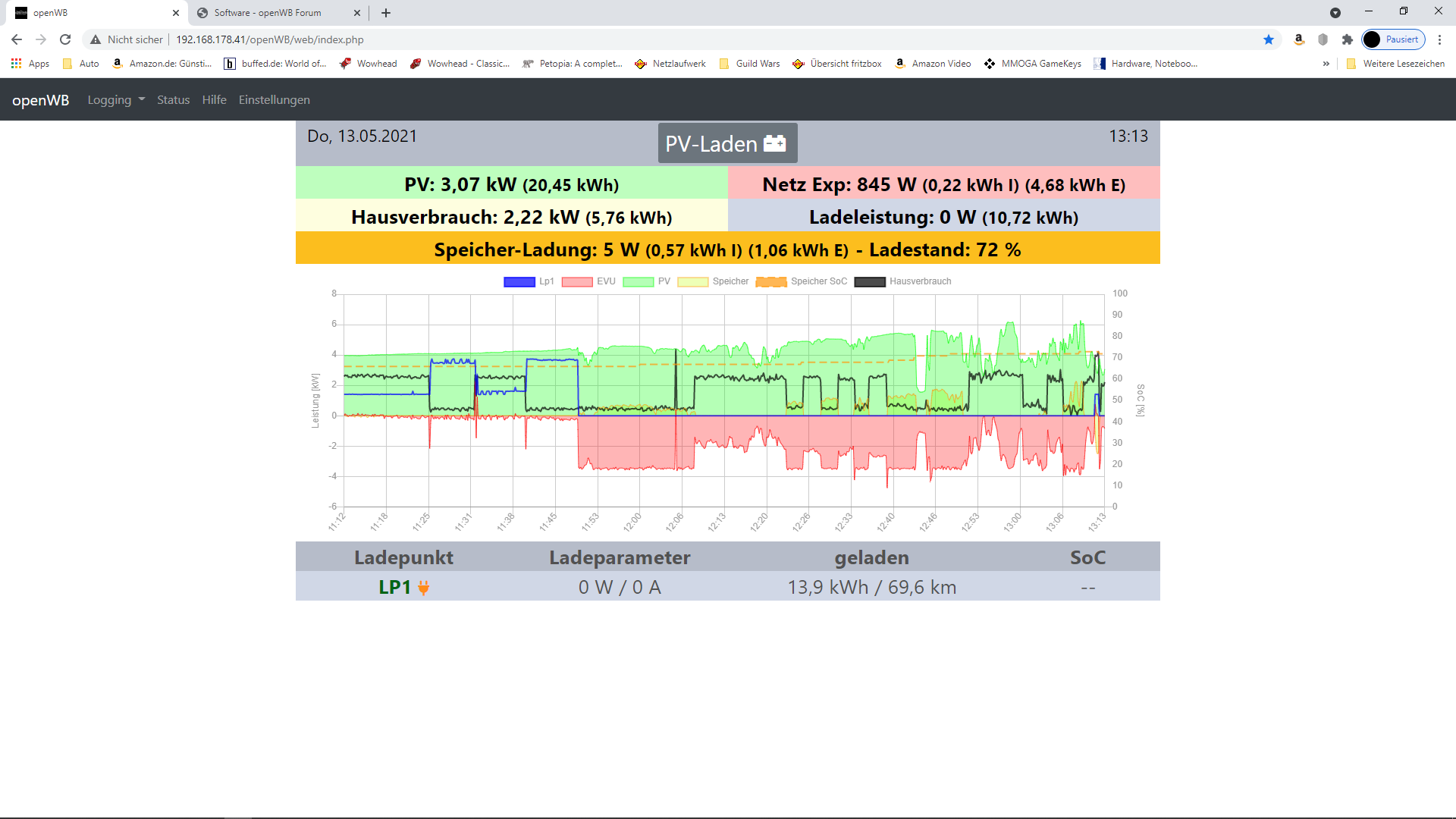
Task: Click the Amazon extension icon in toolbar
Action: tap(1299, 39)
